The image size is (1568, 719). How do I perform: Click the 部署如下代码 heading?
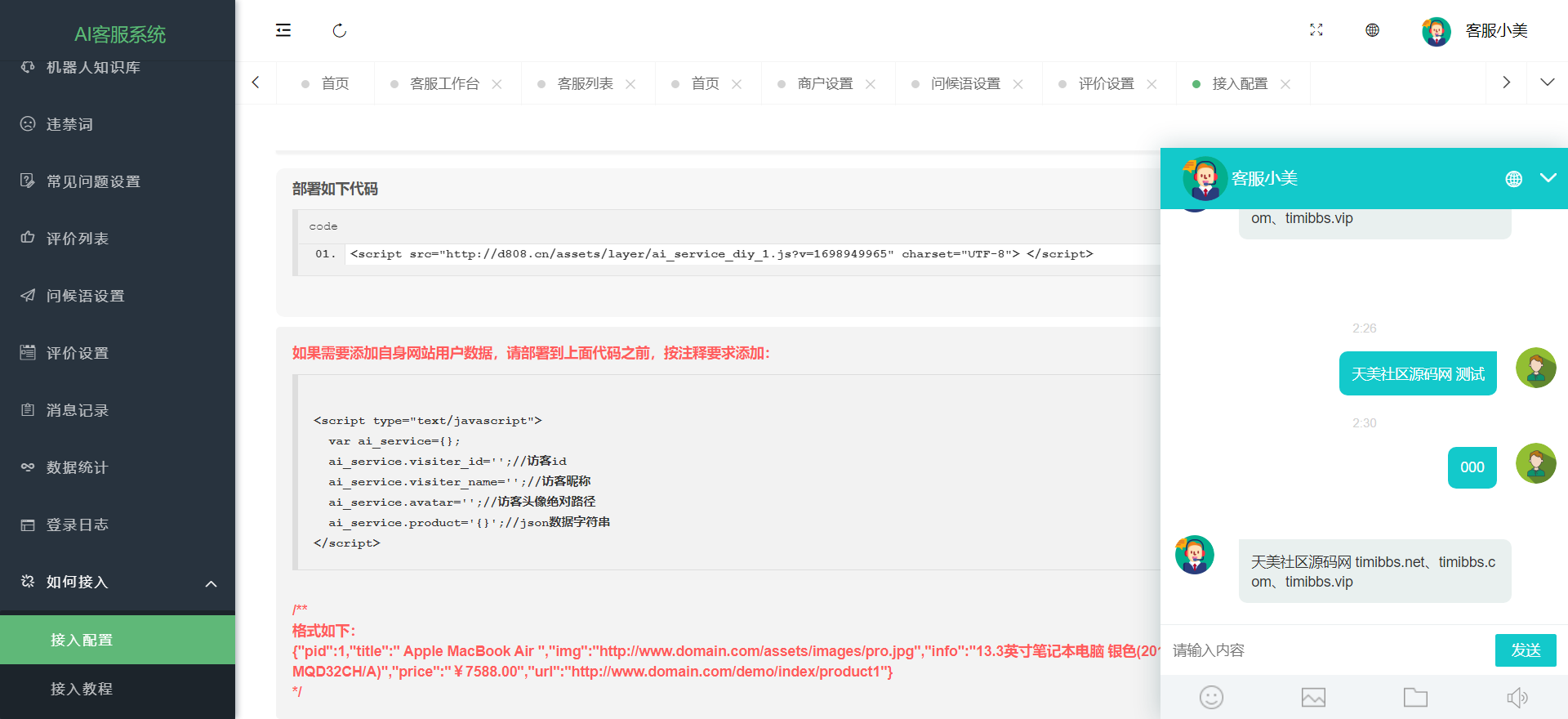point(335,189)
